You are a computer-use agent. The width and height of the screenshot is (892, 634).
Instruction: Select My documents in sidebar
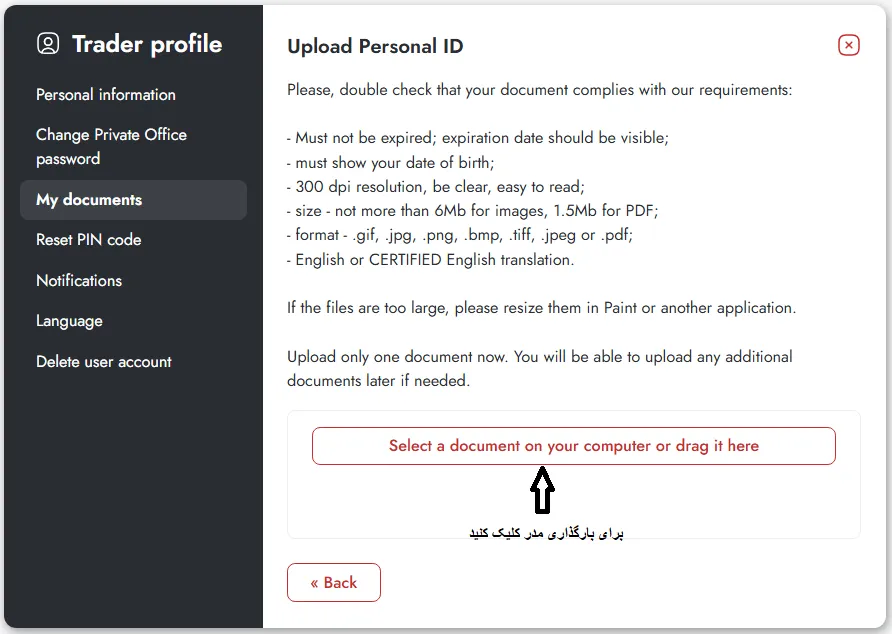(x=89, y=200)
